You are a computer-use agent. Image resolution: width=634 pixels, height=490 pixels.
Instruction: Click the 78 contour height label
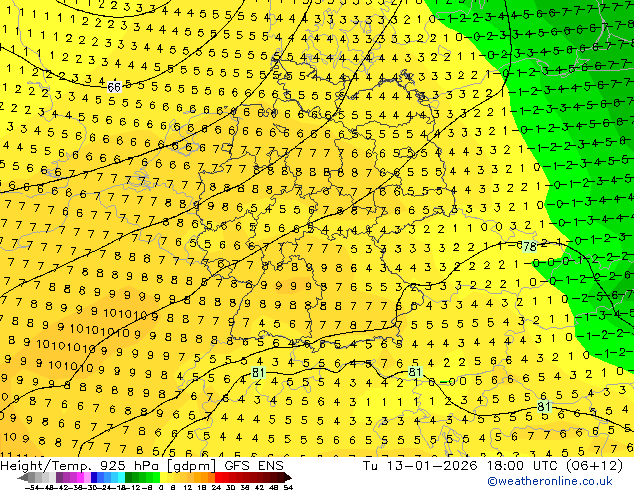coord(529,246)
